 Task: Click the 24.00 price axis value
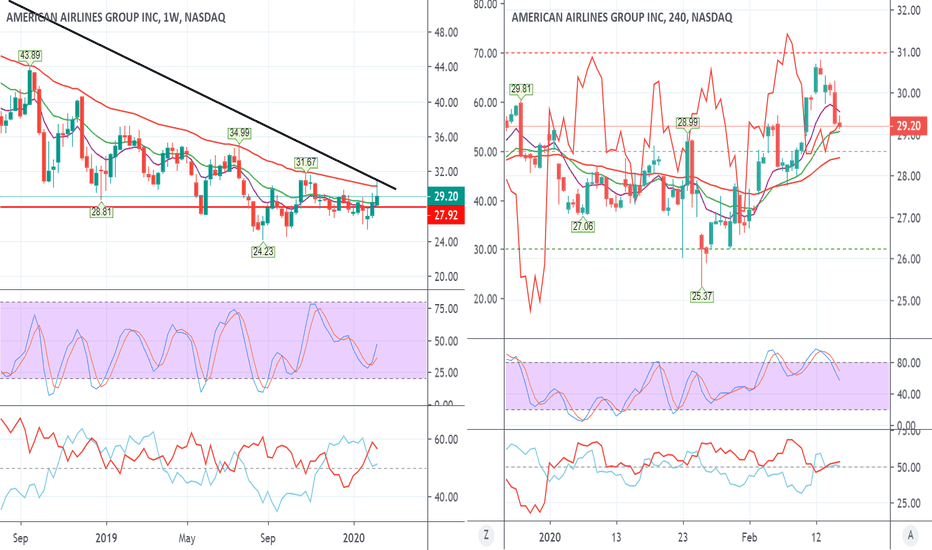446,242
